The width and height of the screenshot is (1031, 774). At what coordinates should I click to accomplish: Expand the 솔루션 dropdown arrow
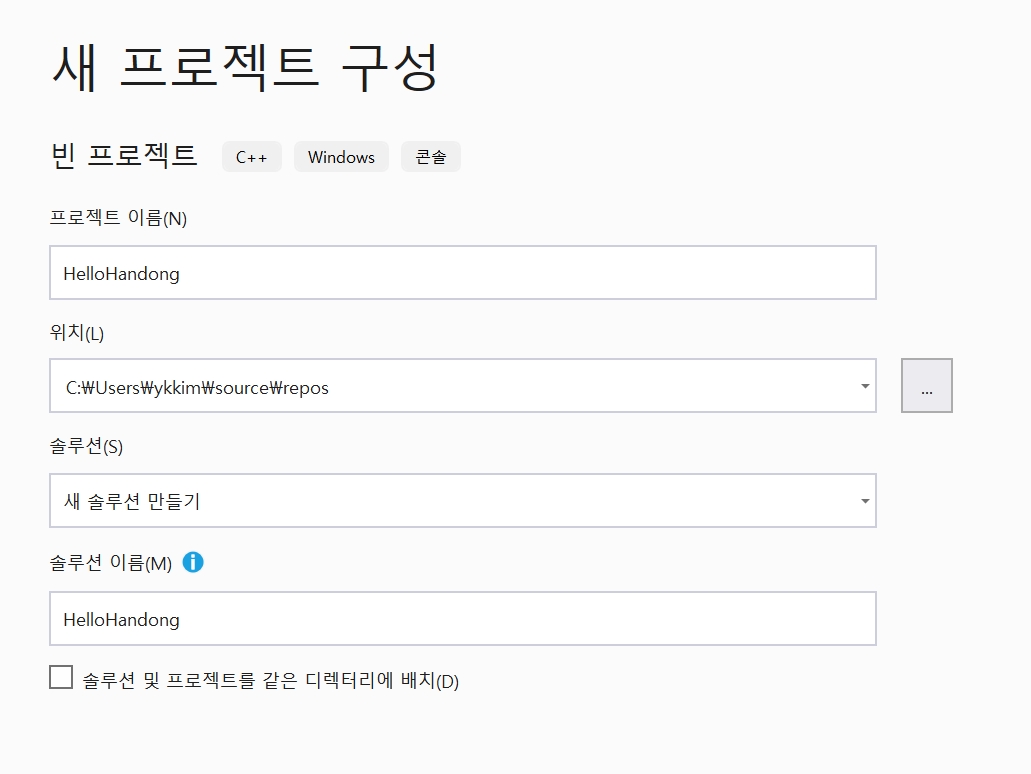pos(864,501)
